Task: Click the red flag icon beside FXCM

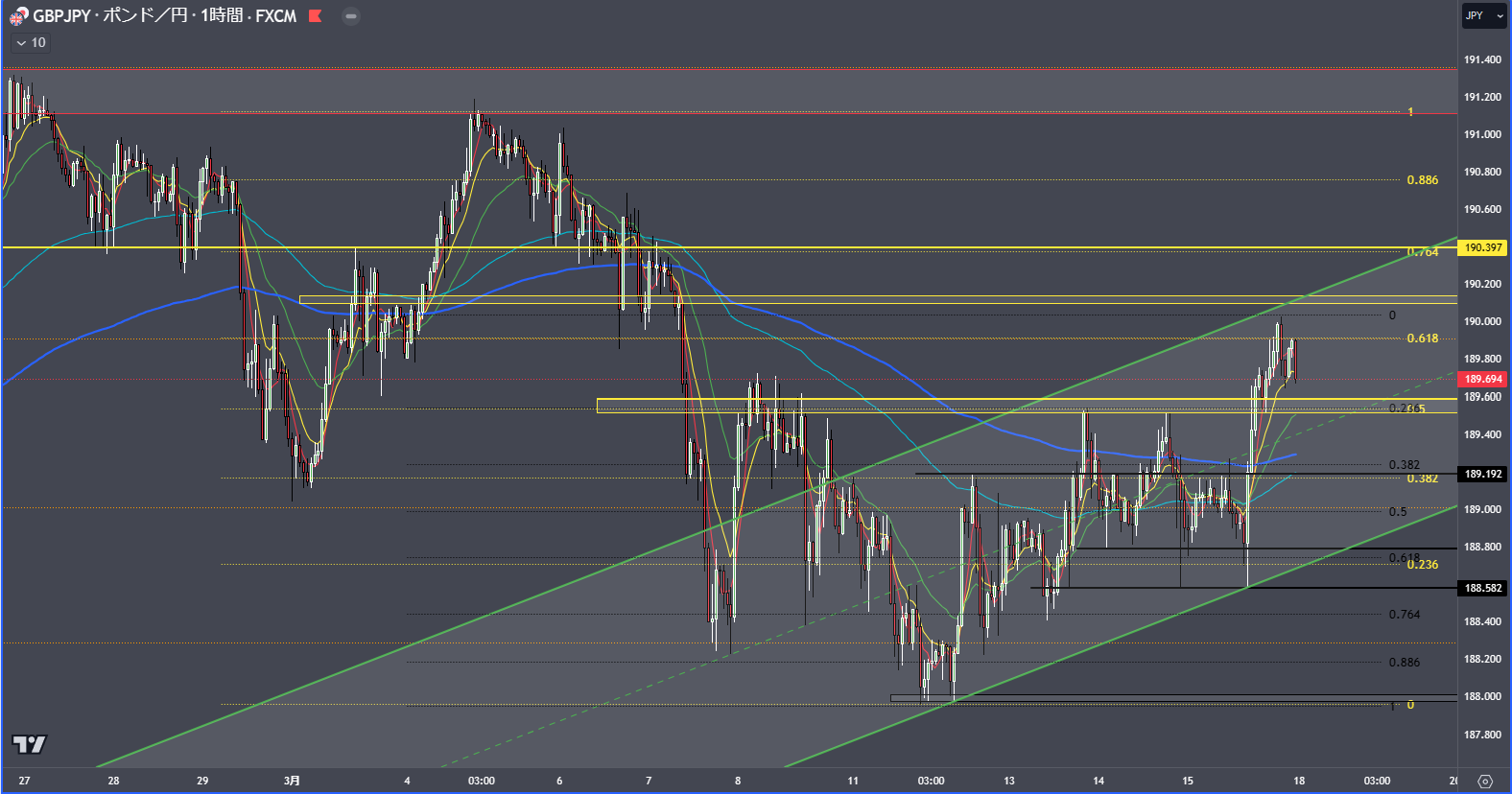Action: pyautogui.click(x=315, y=16)
